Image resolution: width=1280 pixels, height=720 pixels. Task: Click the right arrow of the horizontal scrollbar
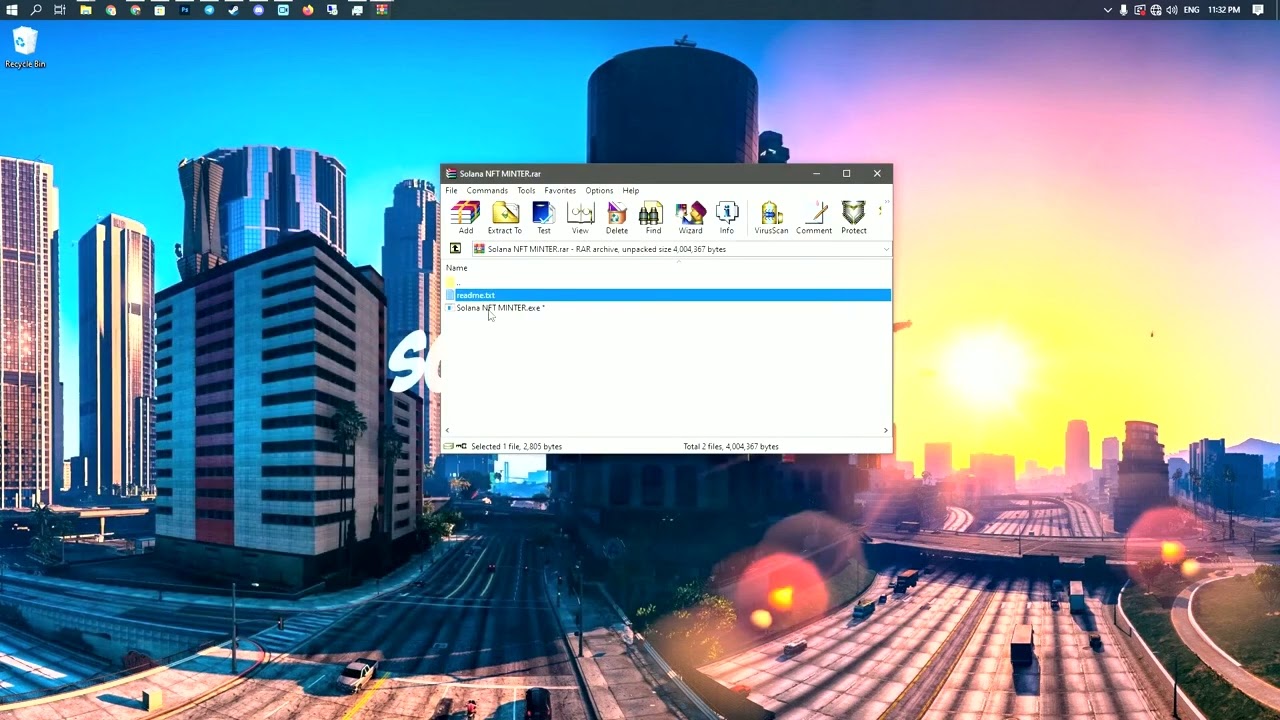(x=885, y=431)
